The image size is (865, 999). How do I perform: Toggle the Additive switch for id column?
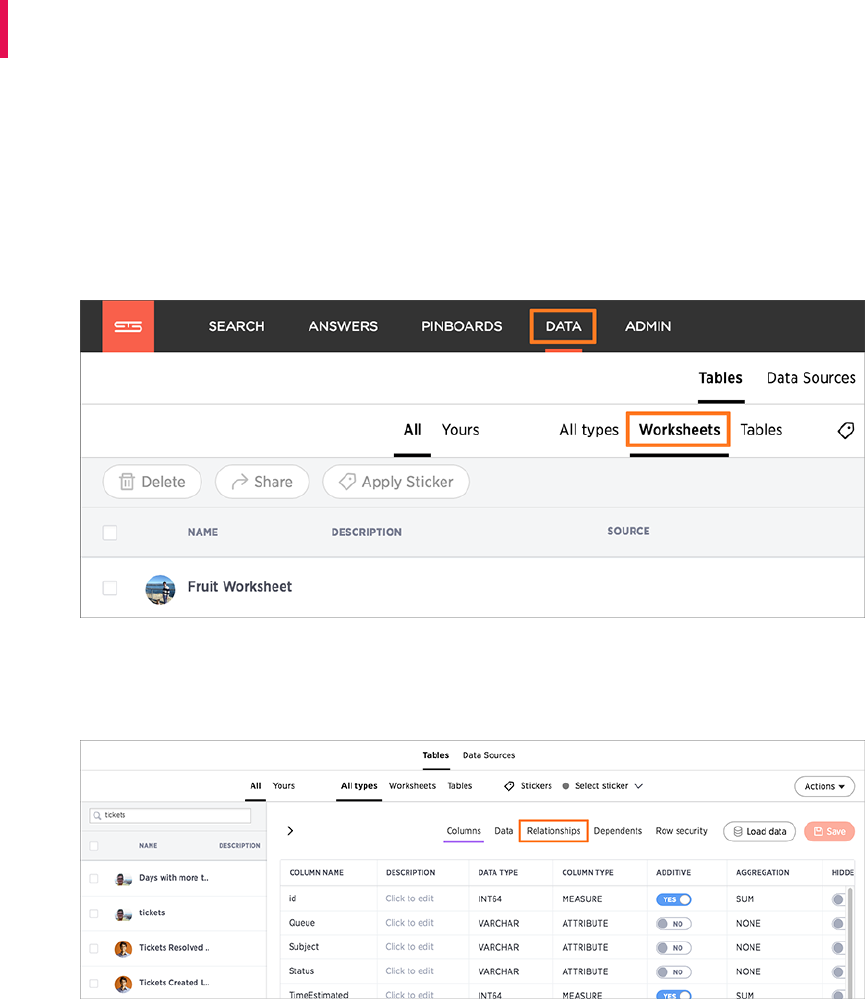674,900
